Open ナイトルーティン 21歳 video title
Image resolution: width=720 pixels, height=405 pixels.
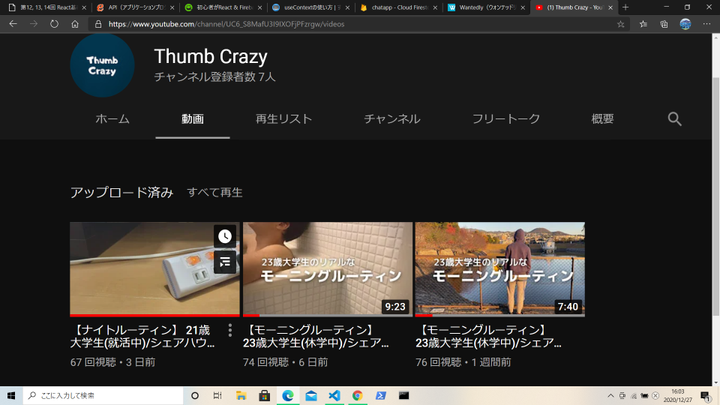143,337
